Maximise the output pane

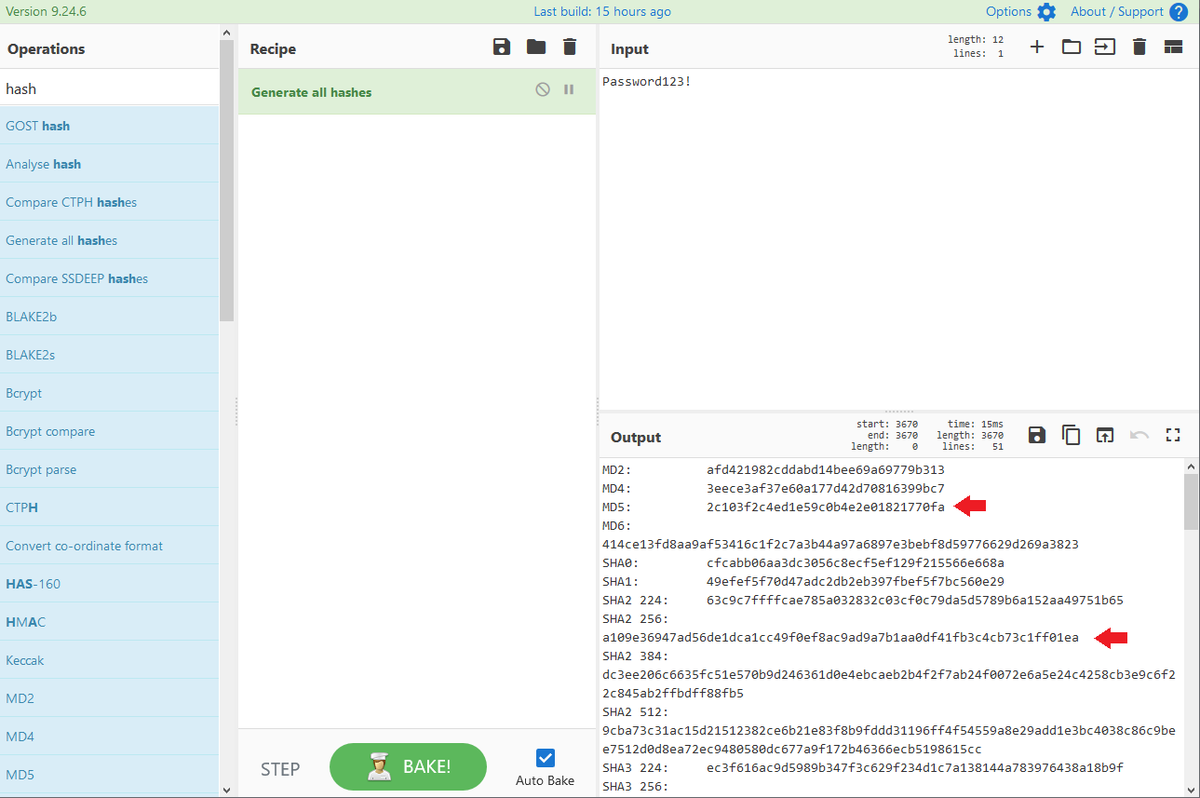(1174, 435)
